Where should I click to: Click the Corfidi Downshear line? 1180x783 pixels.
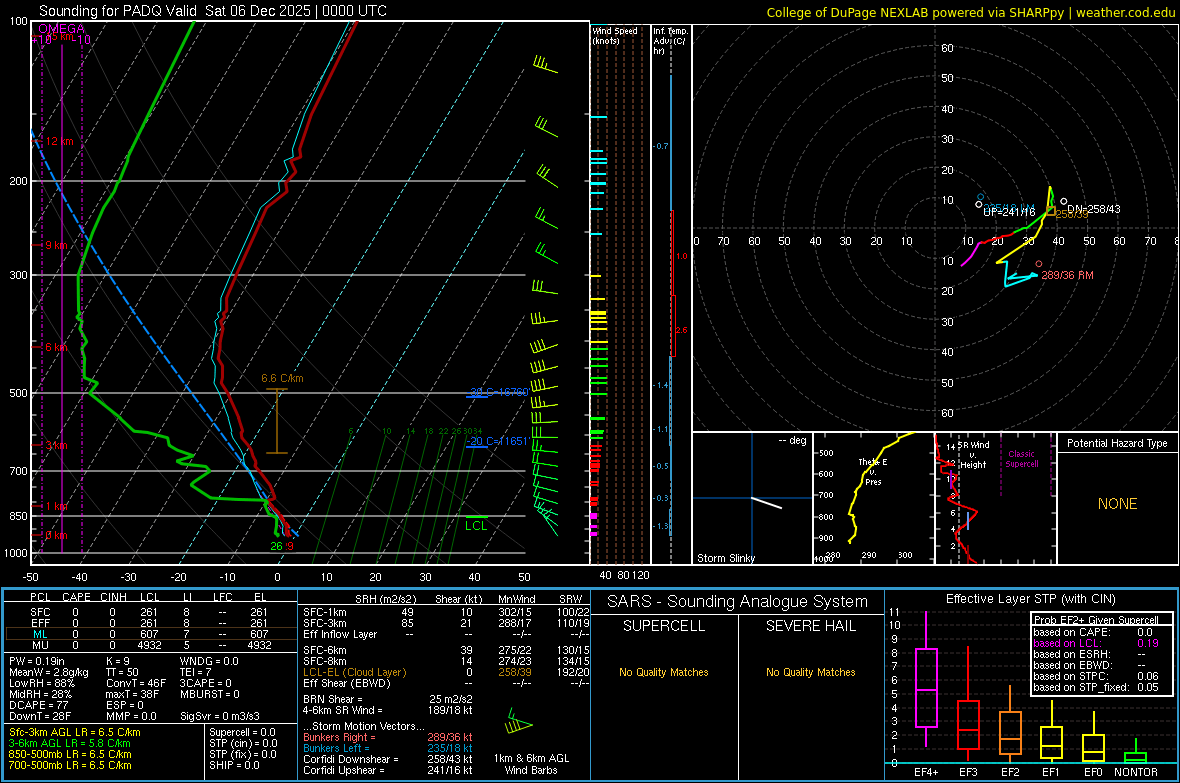tap(388, 759)
